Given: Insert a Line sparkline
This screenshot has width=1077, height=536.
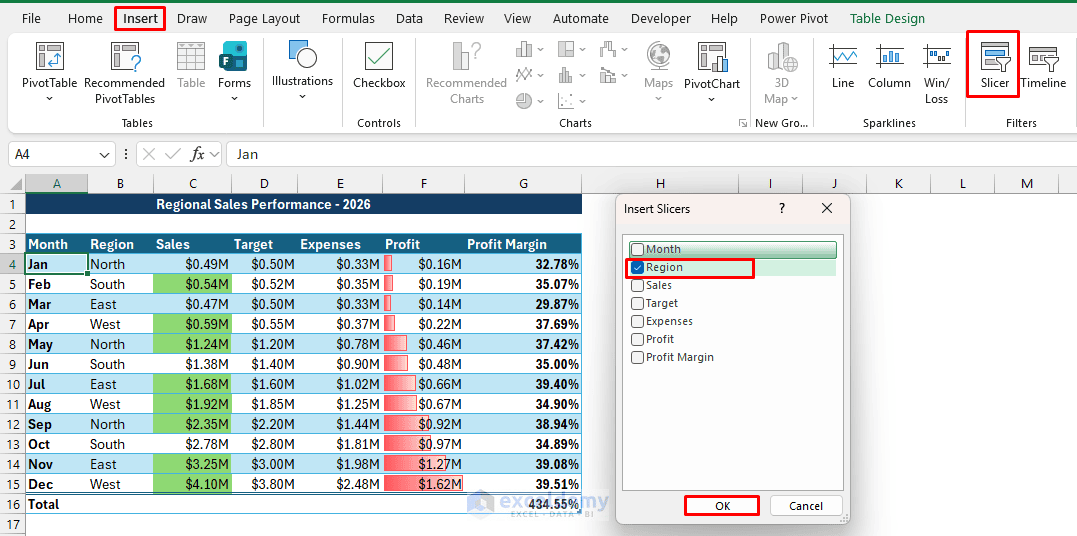Looking at the screenshot, I should (842, 66).
